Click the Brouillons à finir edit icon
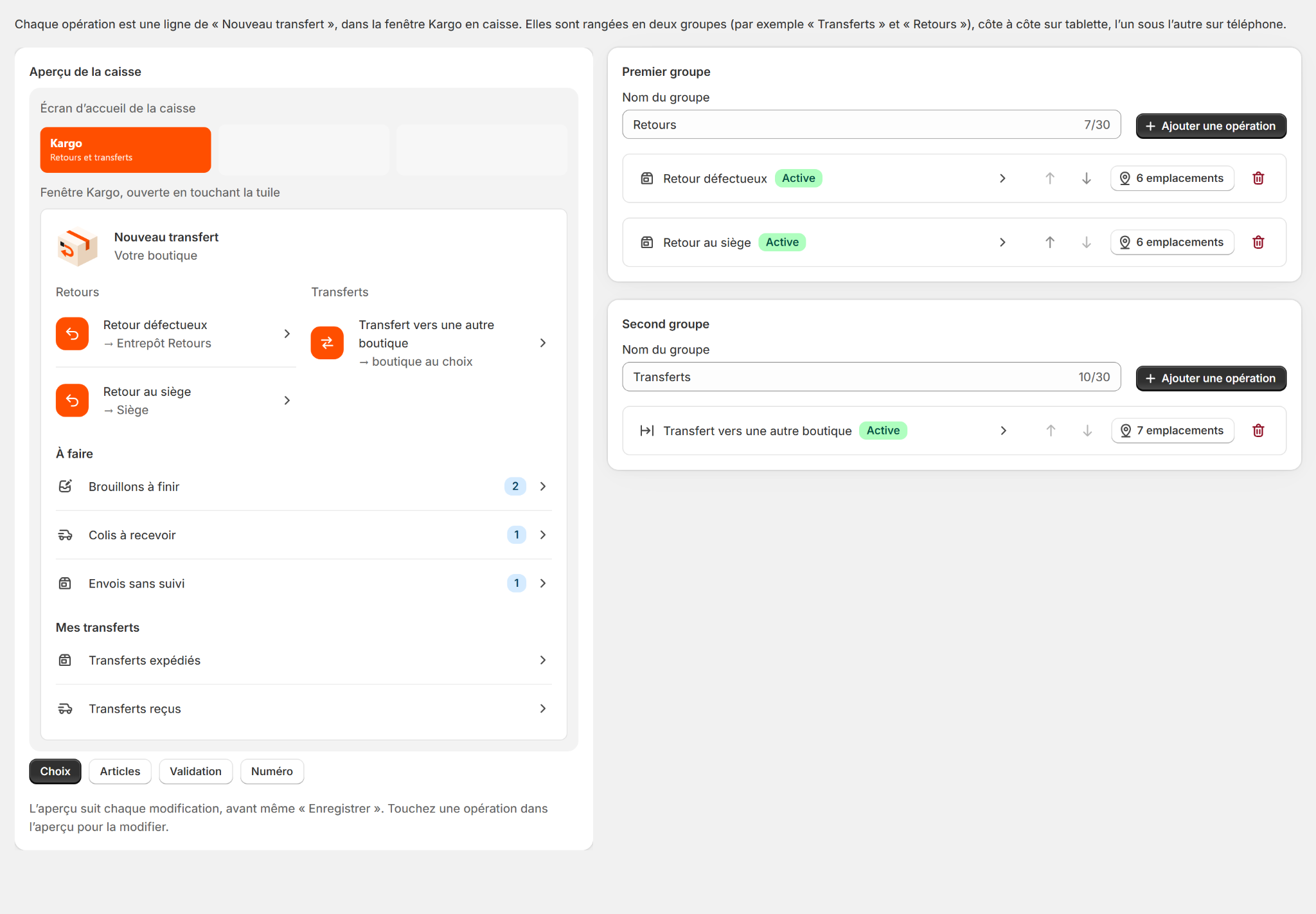 pos(65,486)
